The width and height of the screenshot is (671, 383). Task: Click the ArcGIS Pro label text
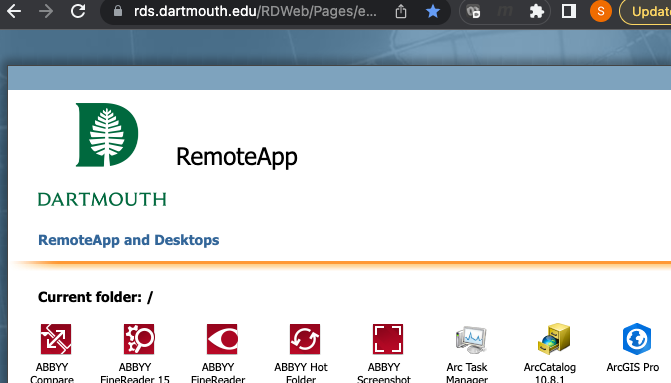click(x=632, y=367)
